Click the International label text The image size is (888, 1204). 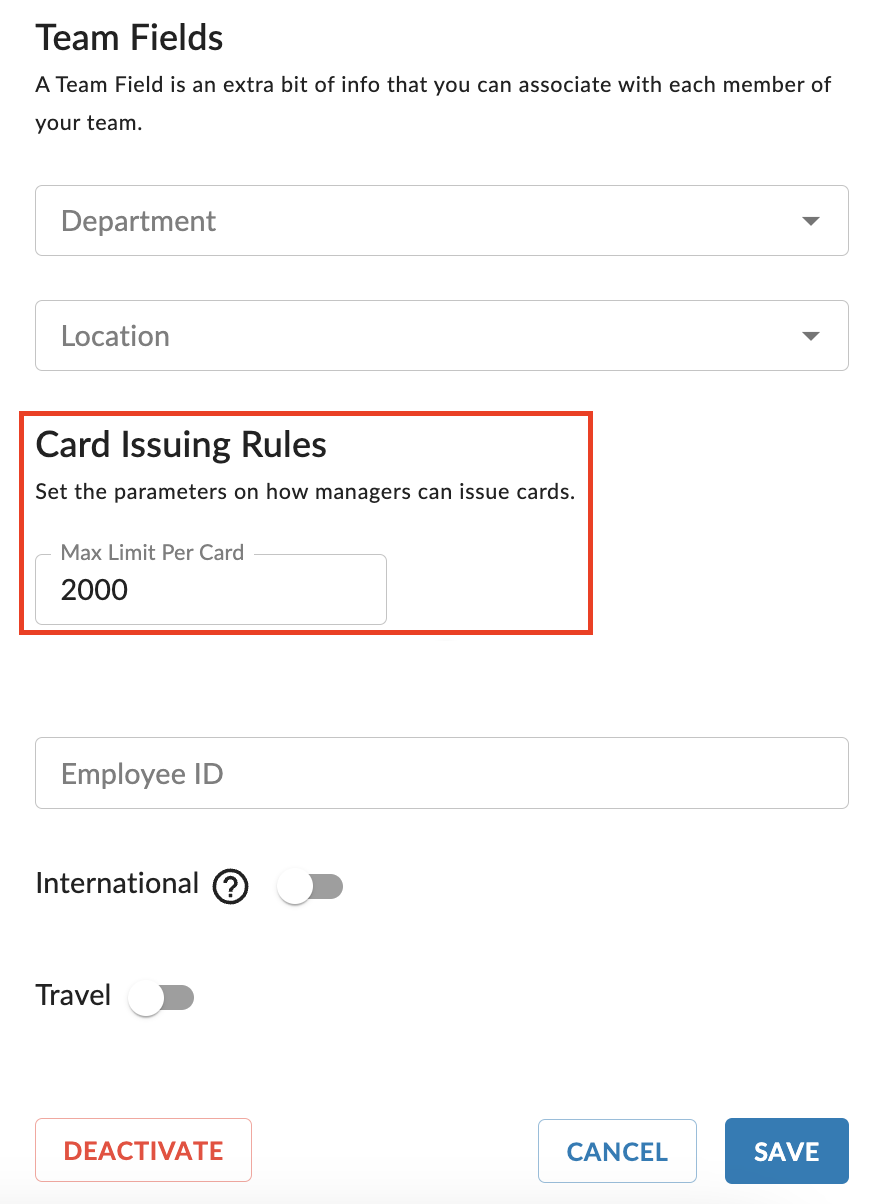click(x=117, y=884)
